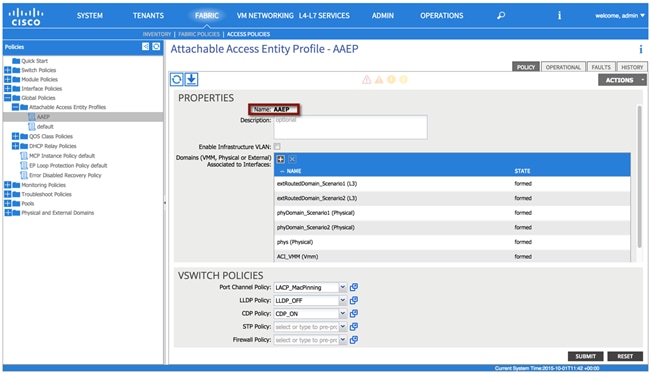651x374 pixels.
Task: Select the AAEP profile tree item
Action: [43, 117]
